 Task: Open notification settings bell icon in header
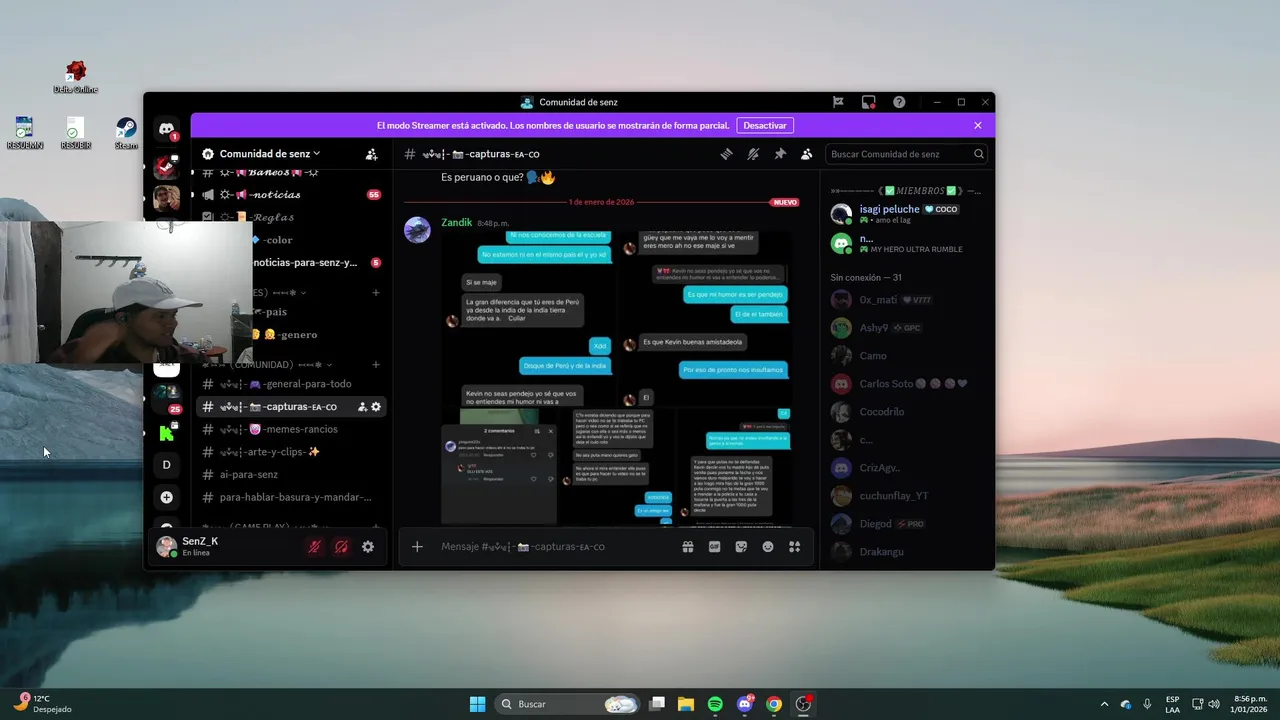tap(753, 154)
